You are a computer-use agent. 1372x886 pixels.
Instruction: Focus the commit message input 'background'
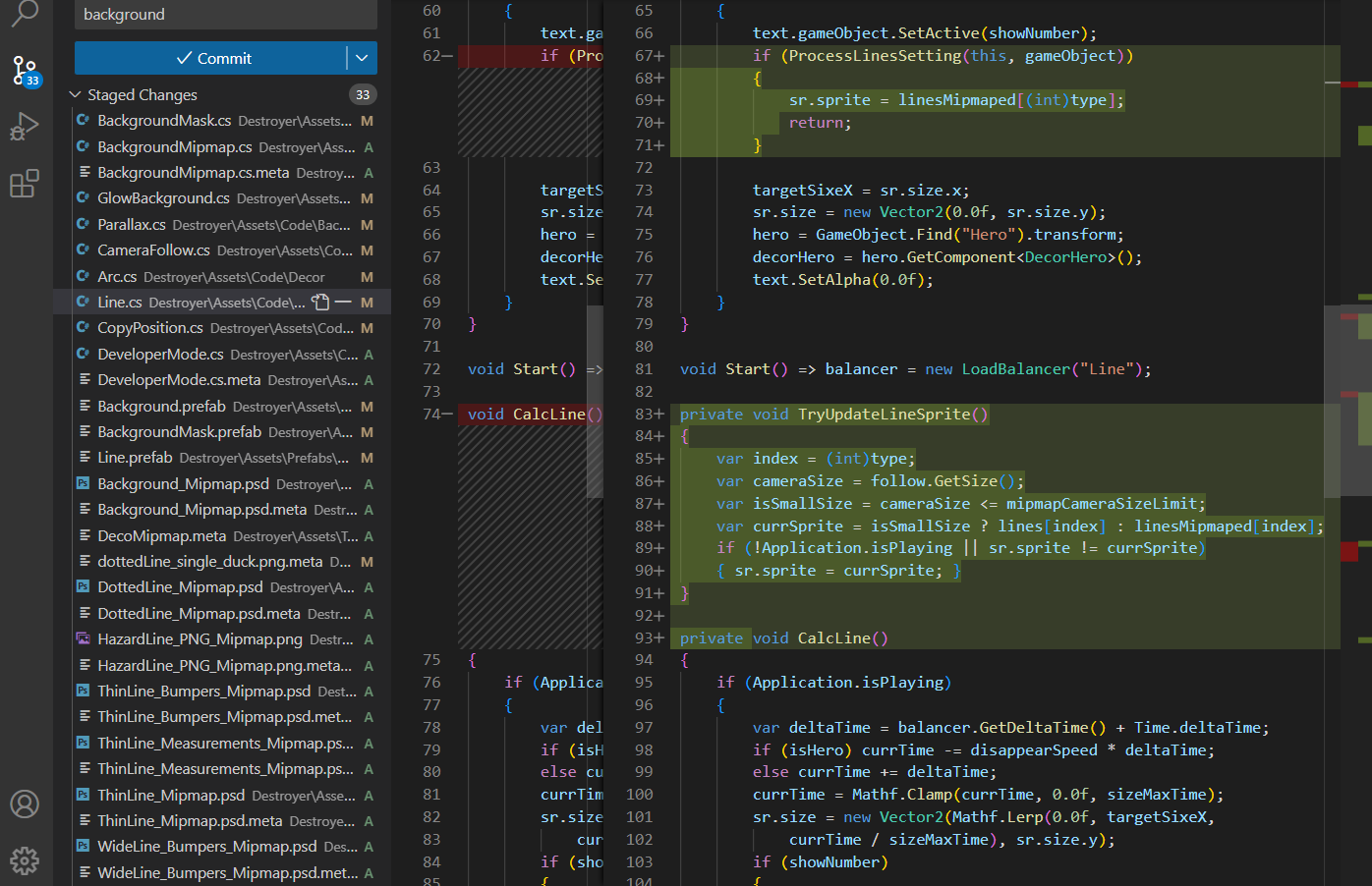click(226, 15)
